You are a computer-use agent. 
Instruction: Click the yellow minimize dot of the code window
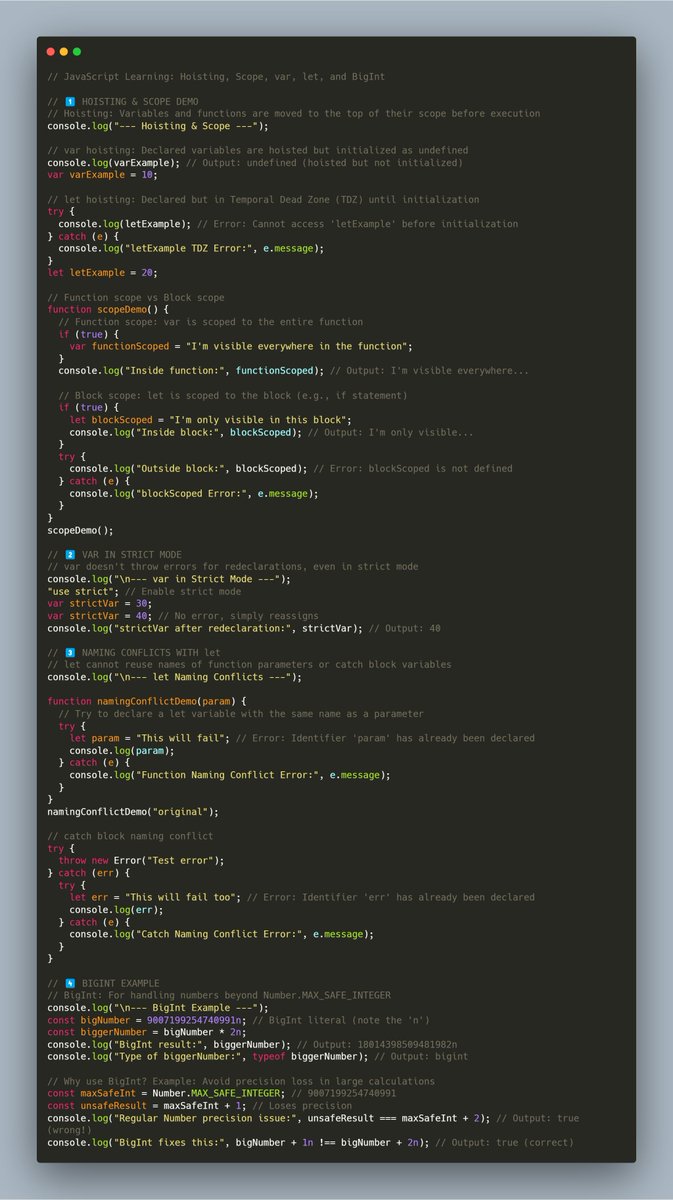[64, 51]
